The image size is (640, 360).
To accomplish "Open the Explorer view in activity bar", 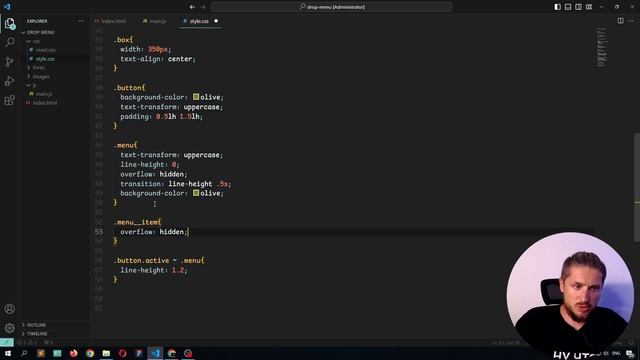I will click(x=10, y=23).
